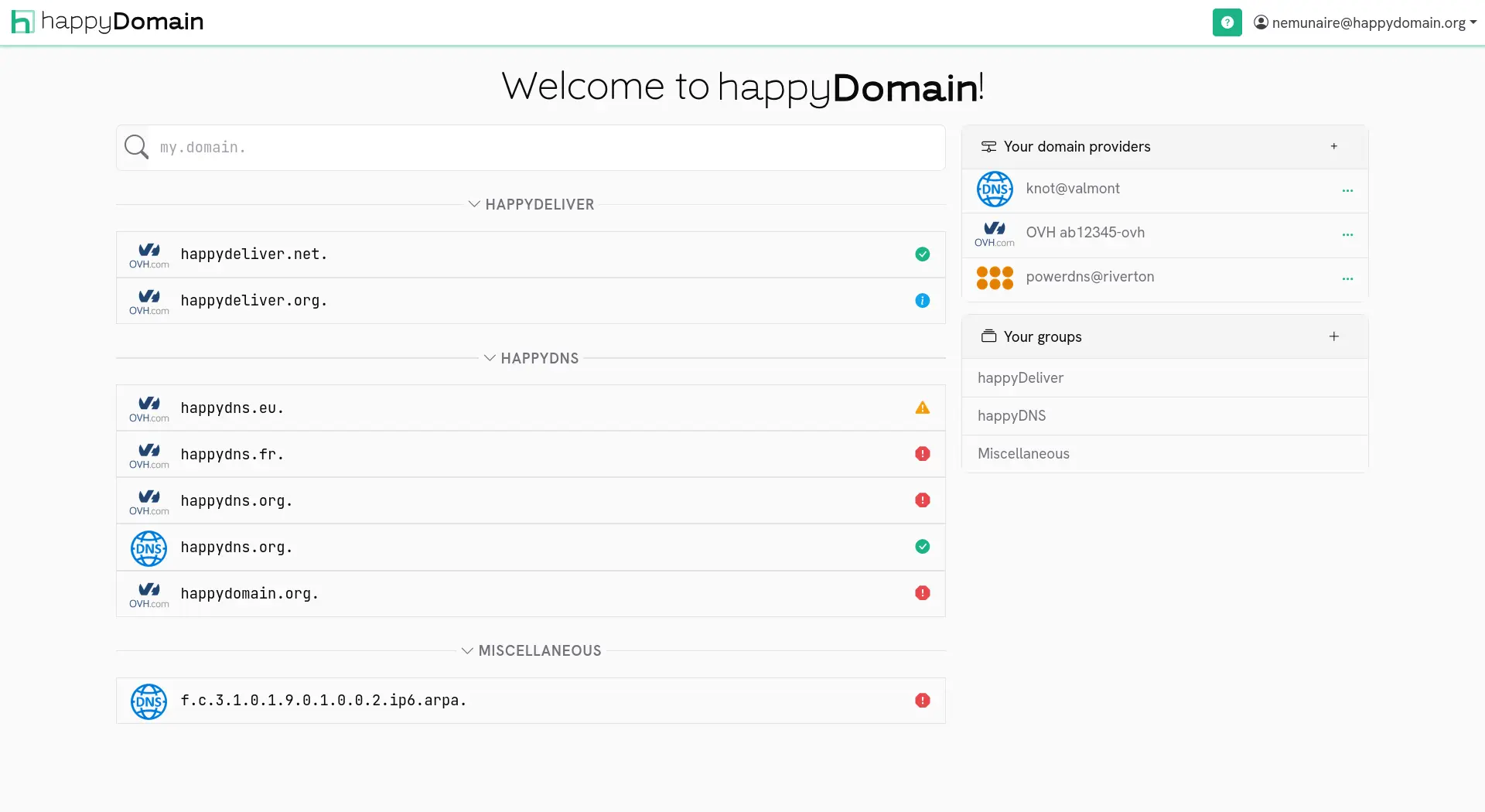The width and height of the screenshot is (1485, 812).
Task: Click green check status of happydns.org.
Action: pos(922,547)
